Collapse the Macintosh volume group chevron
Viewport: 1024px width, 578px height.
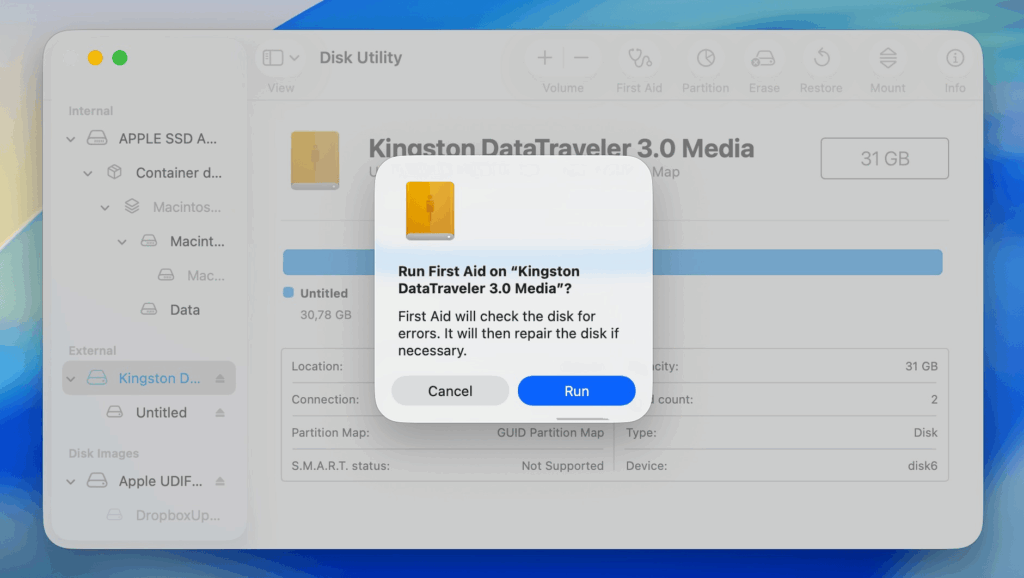[104, 208]
